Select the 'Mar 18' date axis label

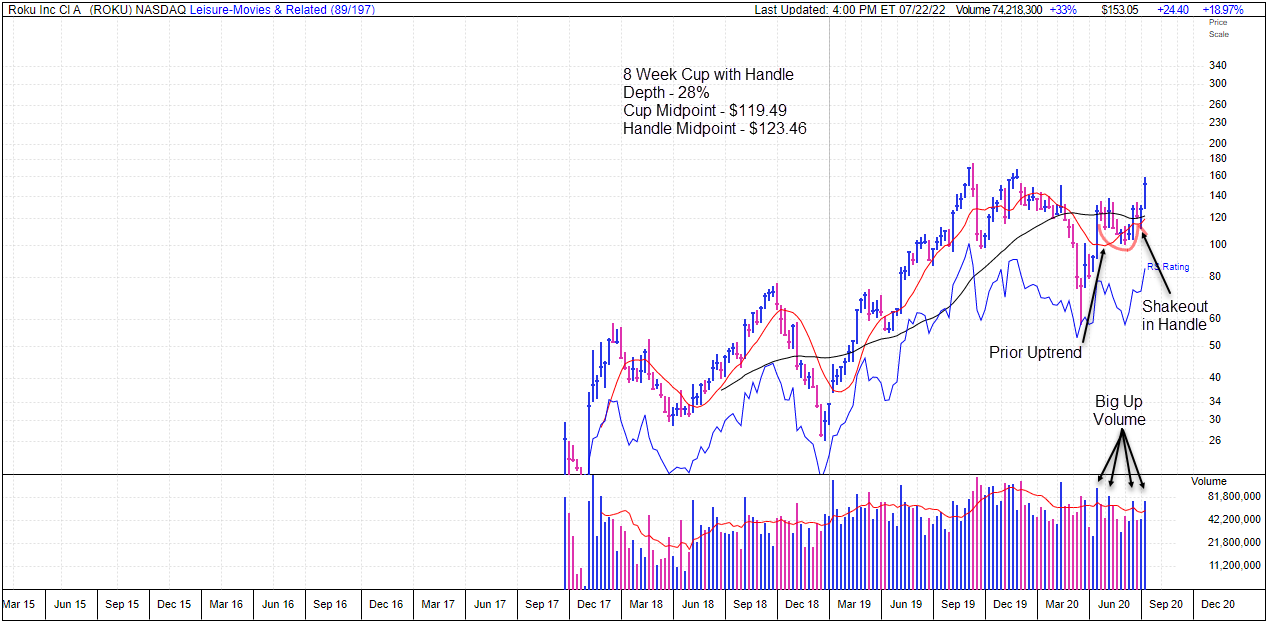tap(646, 604)
